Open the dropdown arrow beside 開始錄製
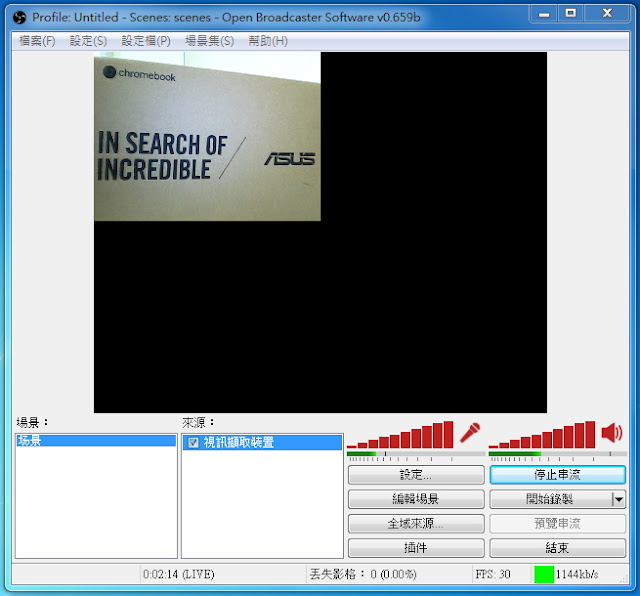The height and width of the screenshot is (596, 640). click(x=619, y=499)
